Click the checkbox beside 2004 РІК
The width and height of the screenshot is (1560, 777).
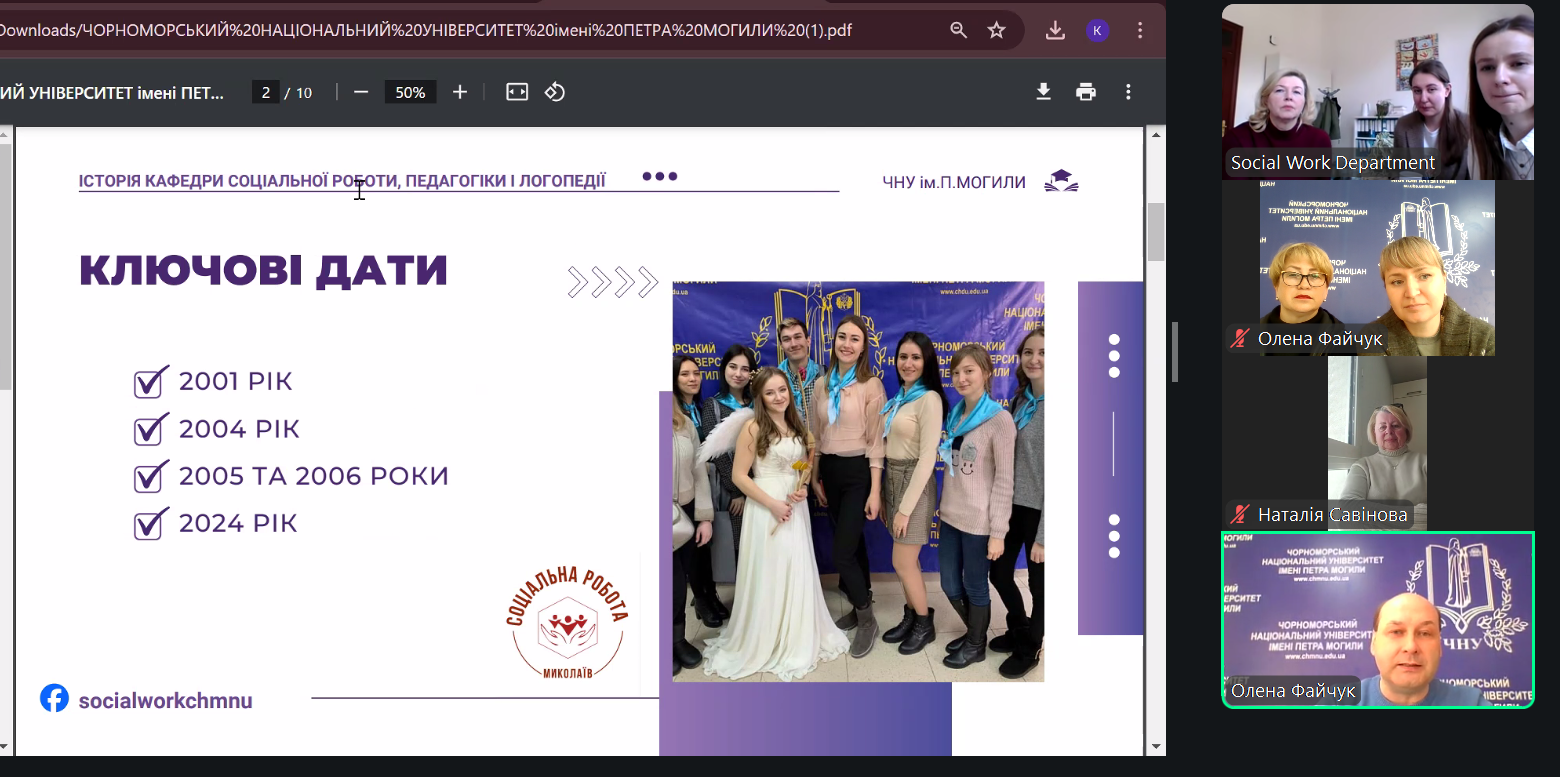pos(150,429)
